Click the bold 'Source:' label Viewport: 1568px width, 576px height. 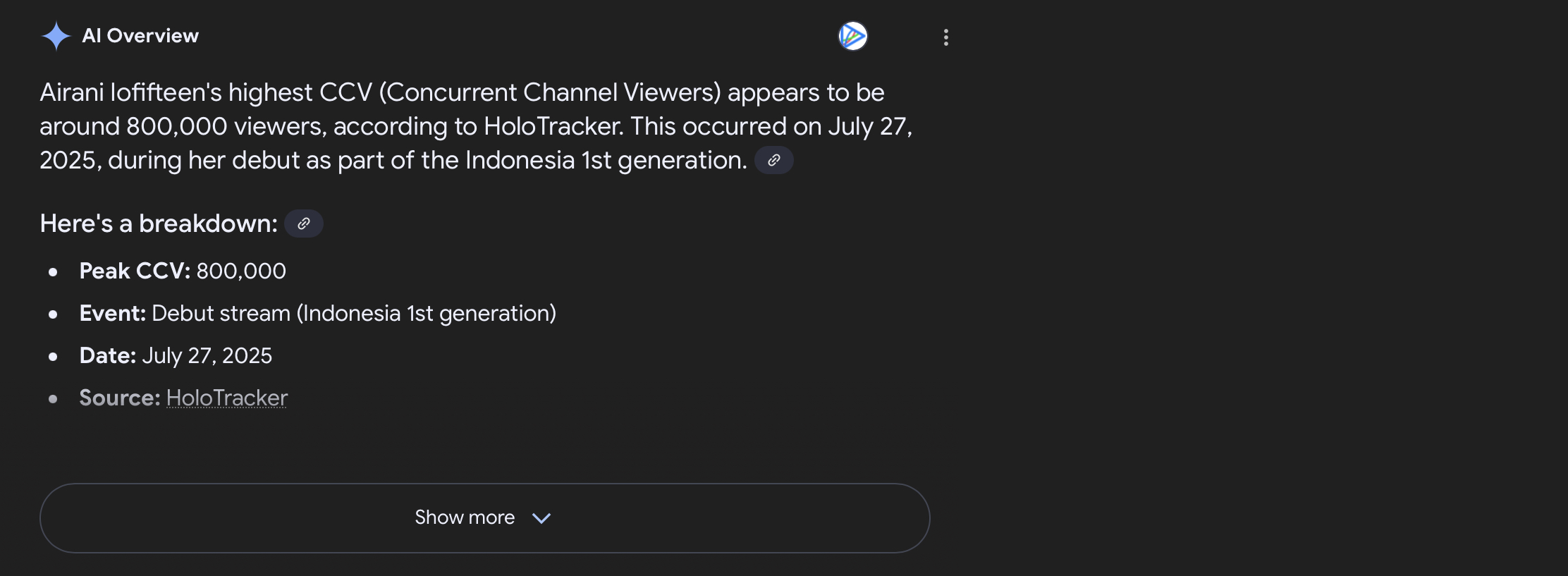pyautogui.click(x=120, y=398)
